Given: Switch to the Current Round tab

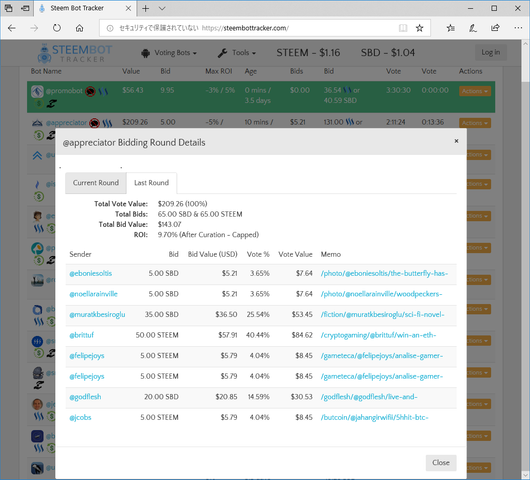Looking at the screenshot, I should (x=96, y=183).
